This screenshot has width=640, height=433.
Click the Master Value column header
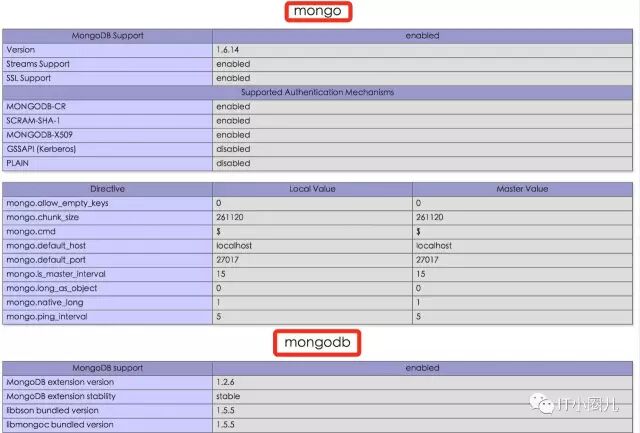[522, 189]
